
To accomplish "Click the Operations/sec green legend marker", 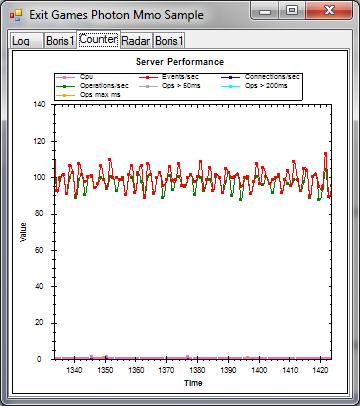I will click(65, 86).
